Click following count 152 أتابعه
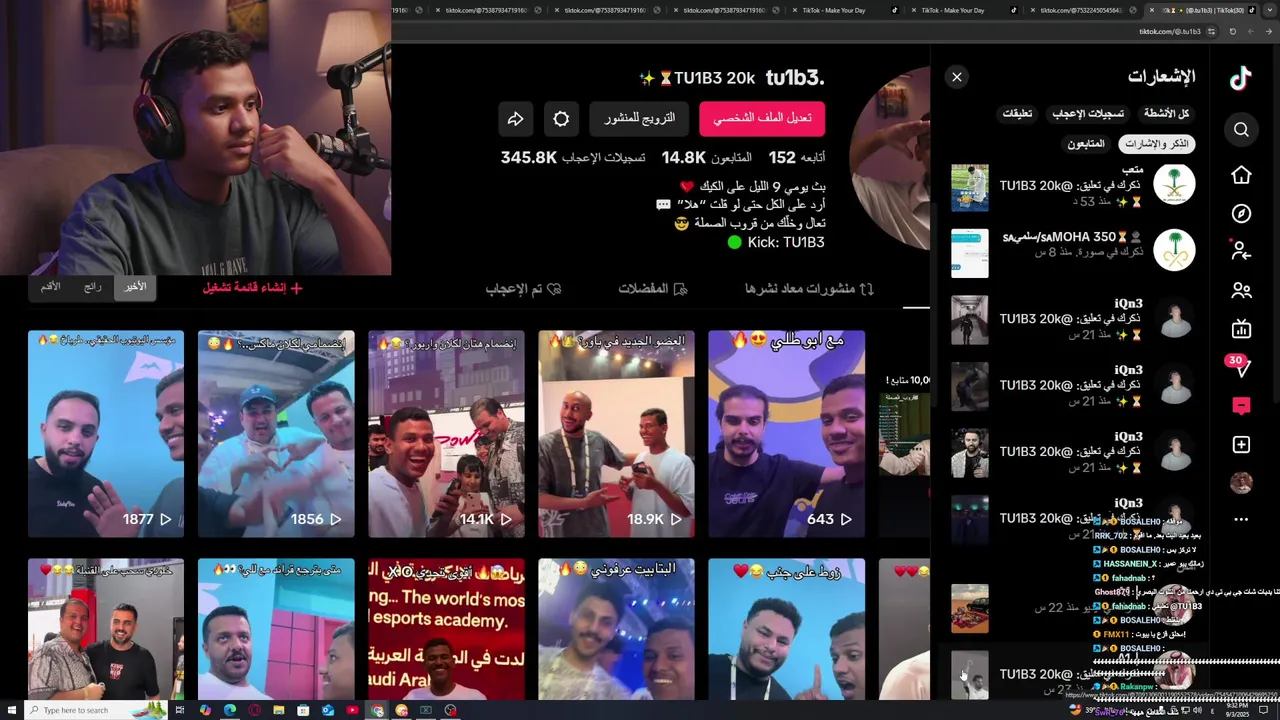 (797, 158)
